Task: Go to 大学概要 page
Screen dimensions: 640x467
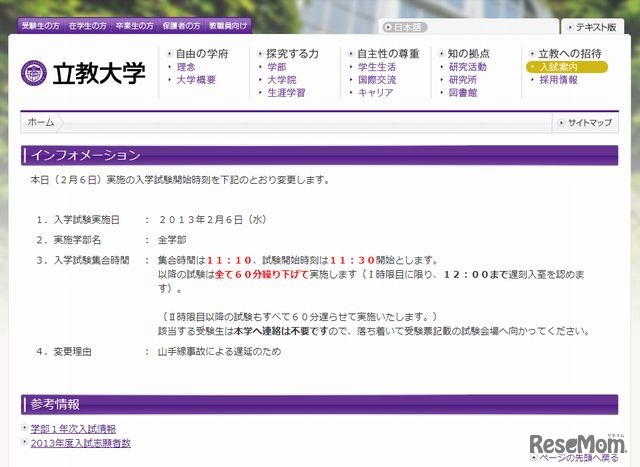Action: [x=196, y=80]
